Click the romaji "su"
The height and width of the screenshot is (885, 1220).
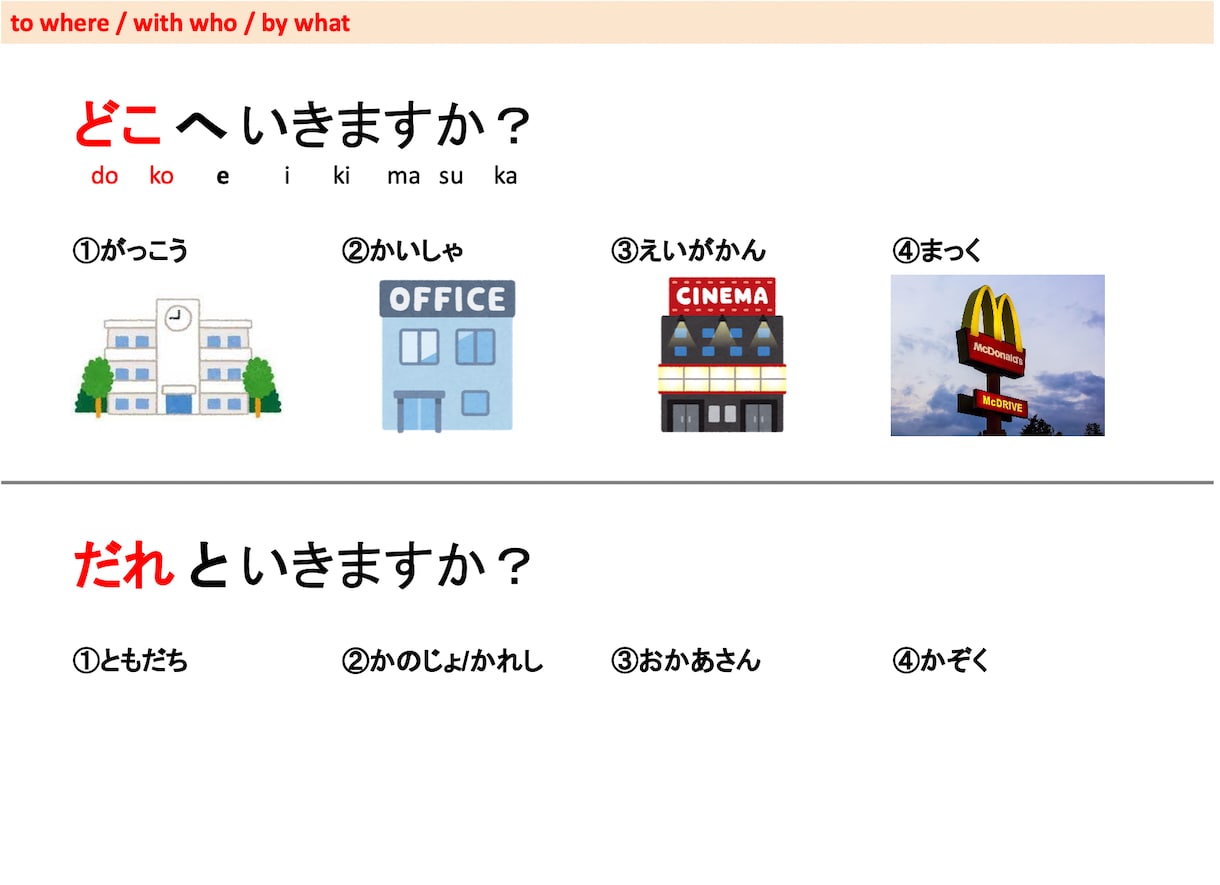tap(451, 177)
